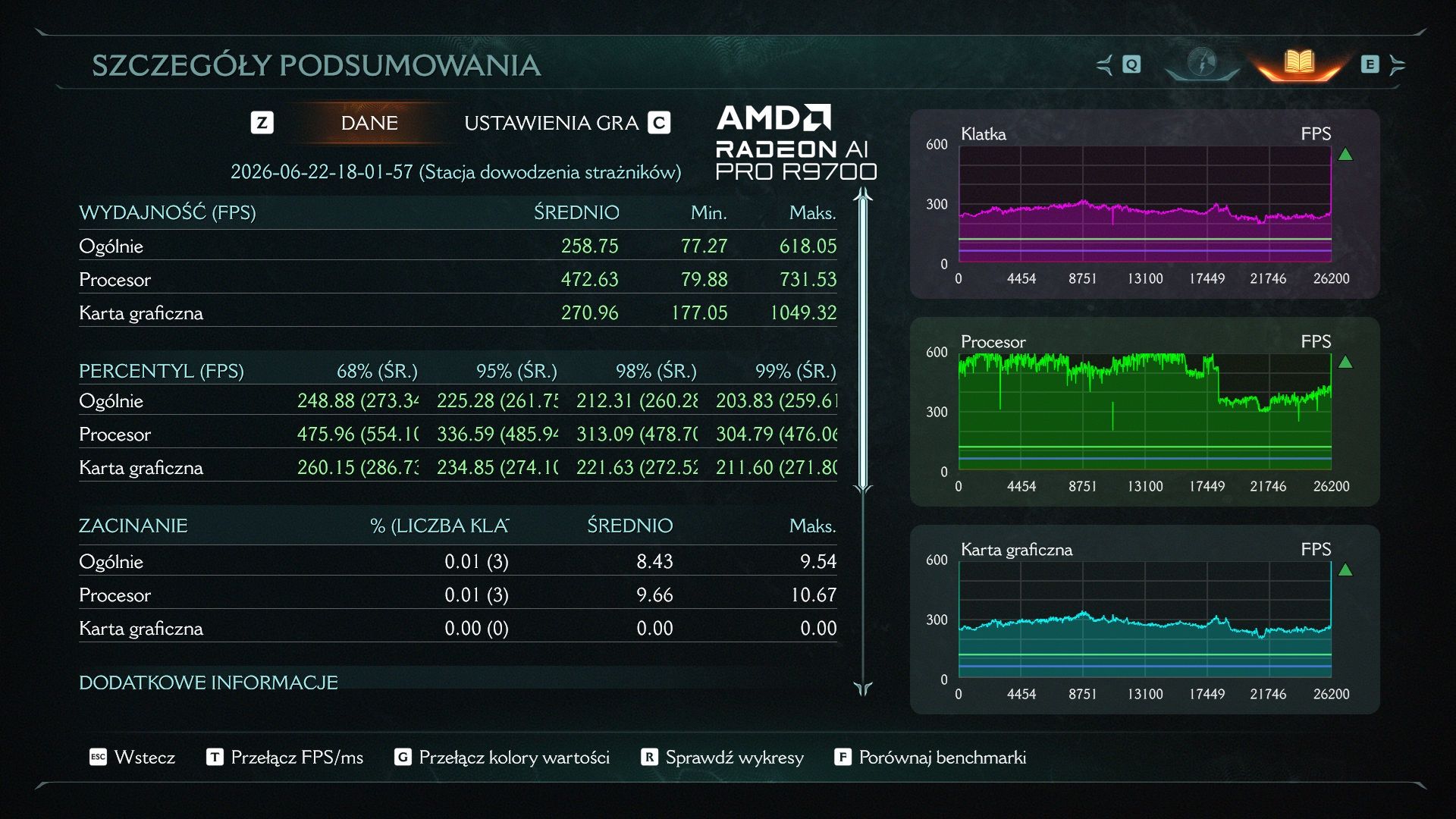
Task: Click the F key icon for compare benchmarks
Action: 843,757
